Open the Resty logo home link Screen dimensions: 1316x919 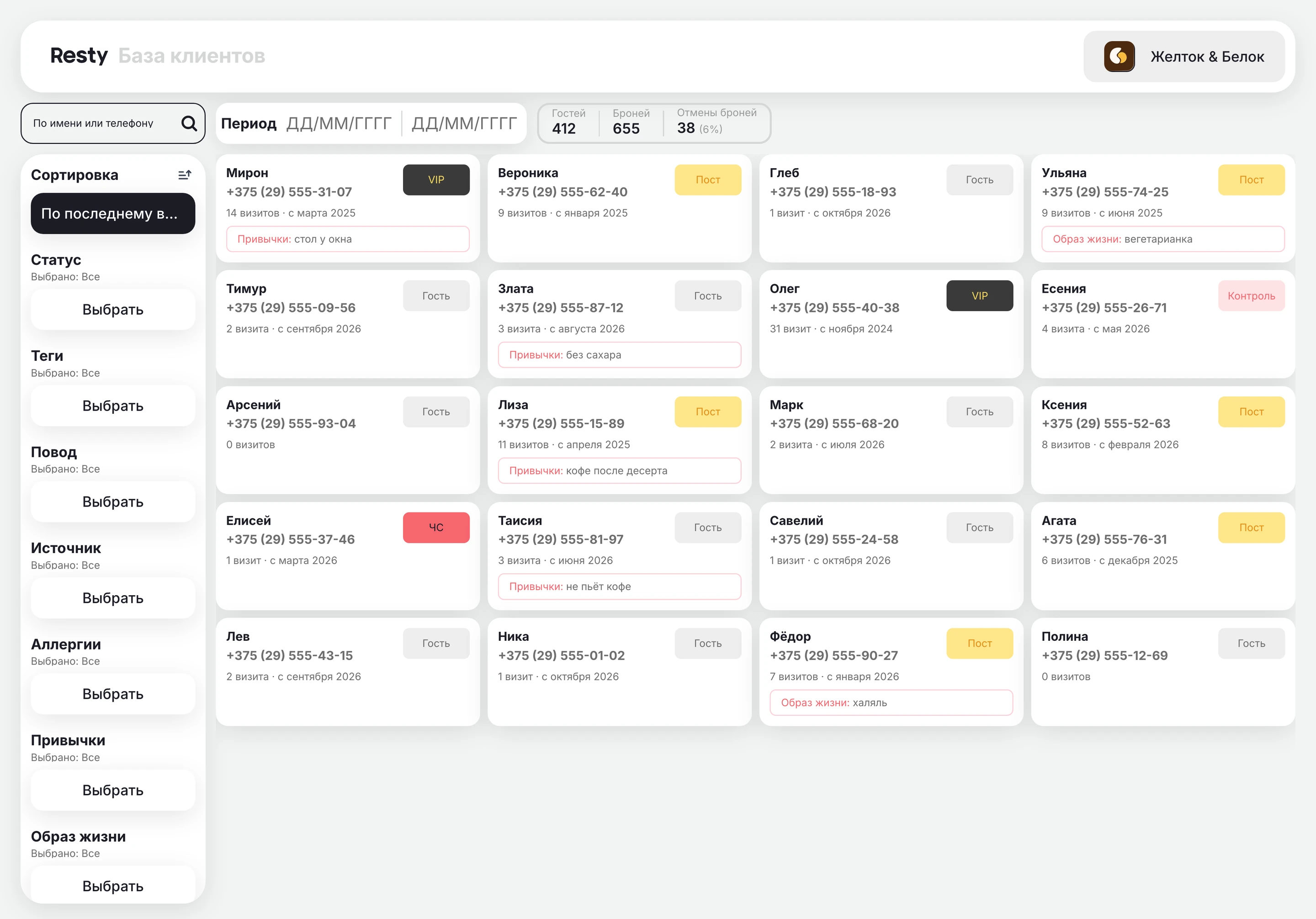click(x=79, y=56)
